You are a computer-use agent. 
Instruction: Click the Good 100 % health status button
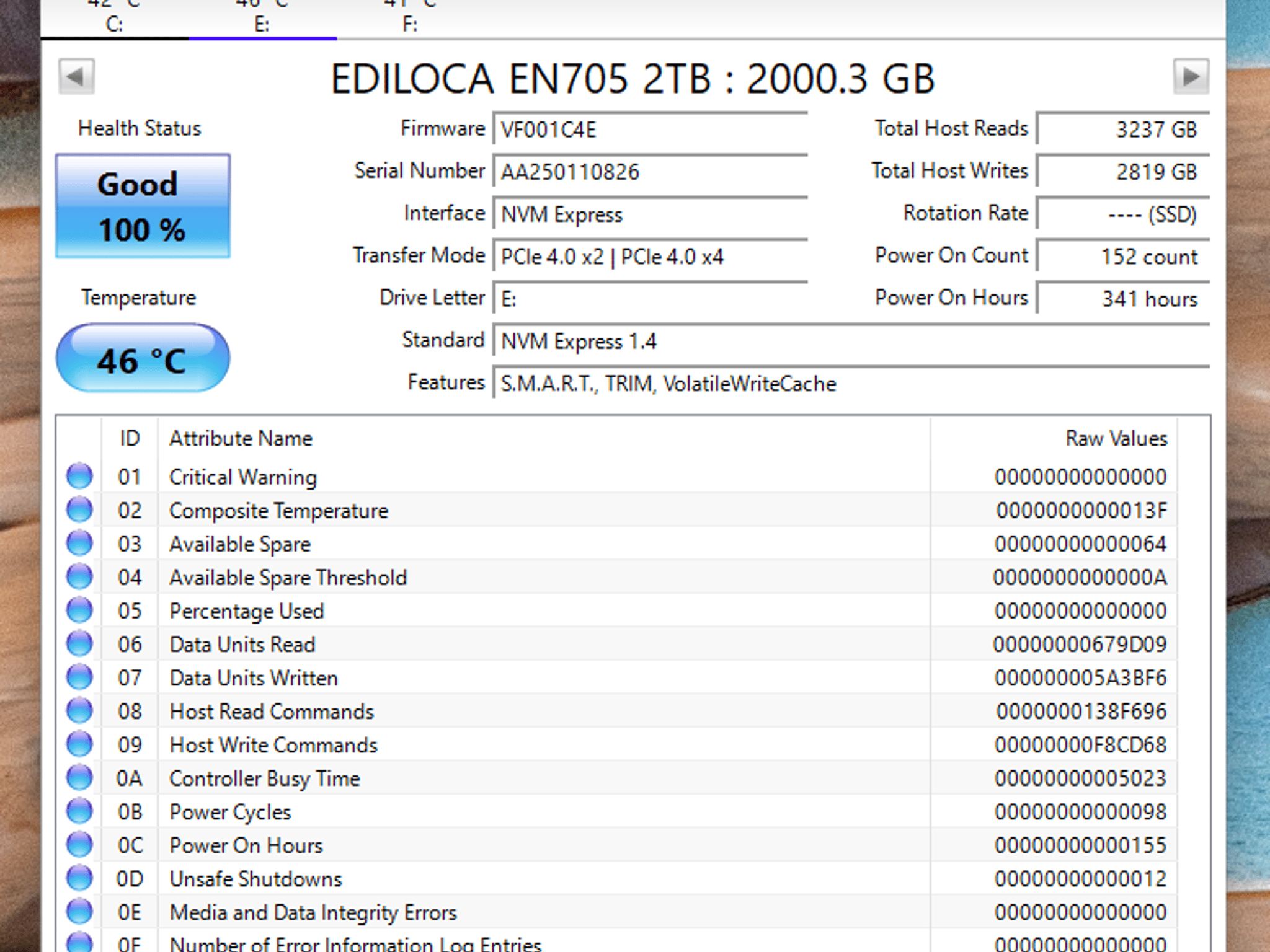pos(143,206)
